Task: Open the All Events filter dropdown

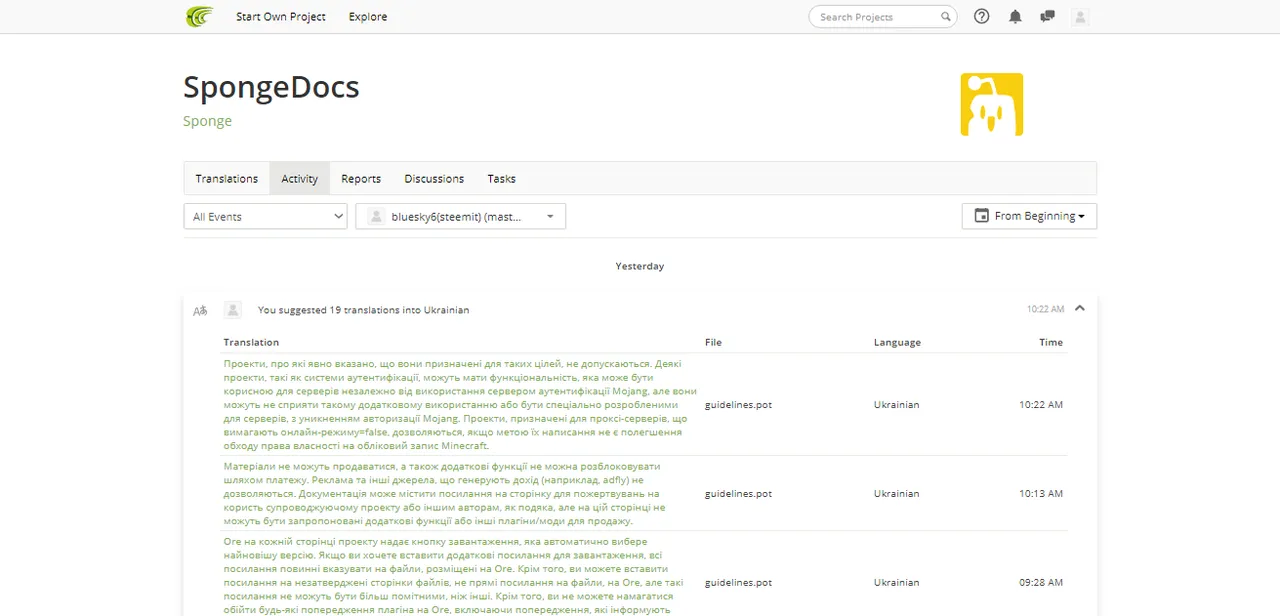Action: tap(265, 216)
